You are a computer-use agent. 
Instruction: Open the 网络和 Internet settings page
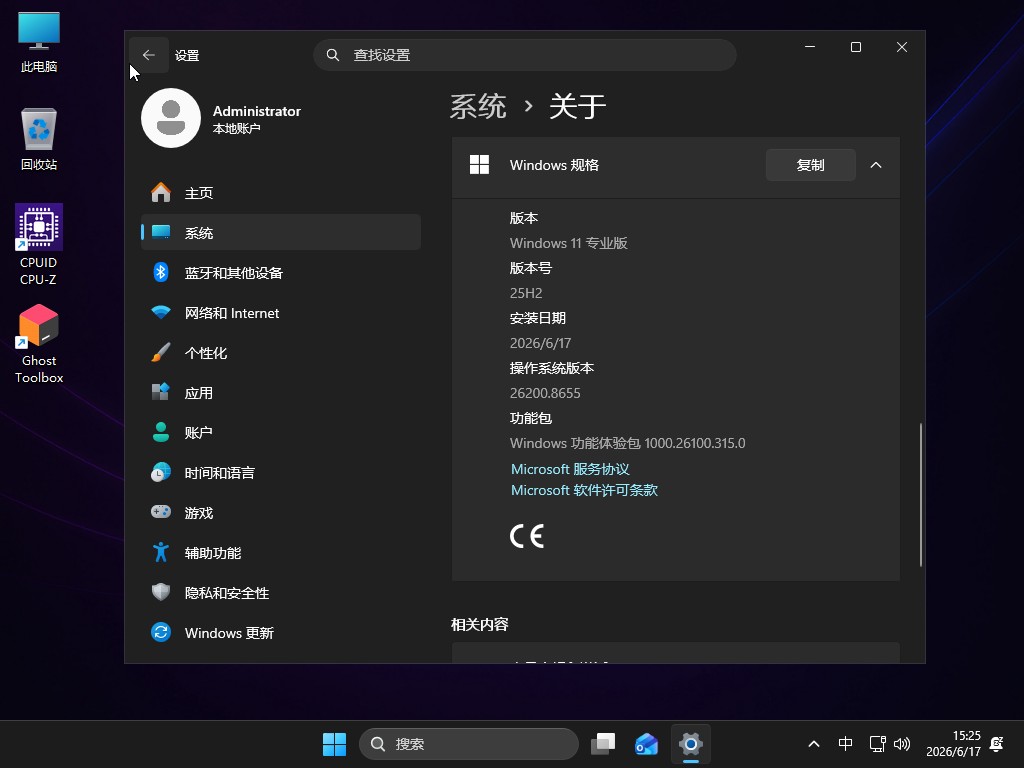[281, 313]
